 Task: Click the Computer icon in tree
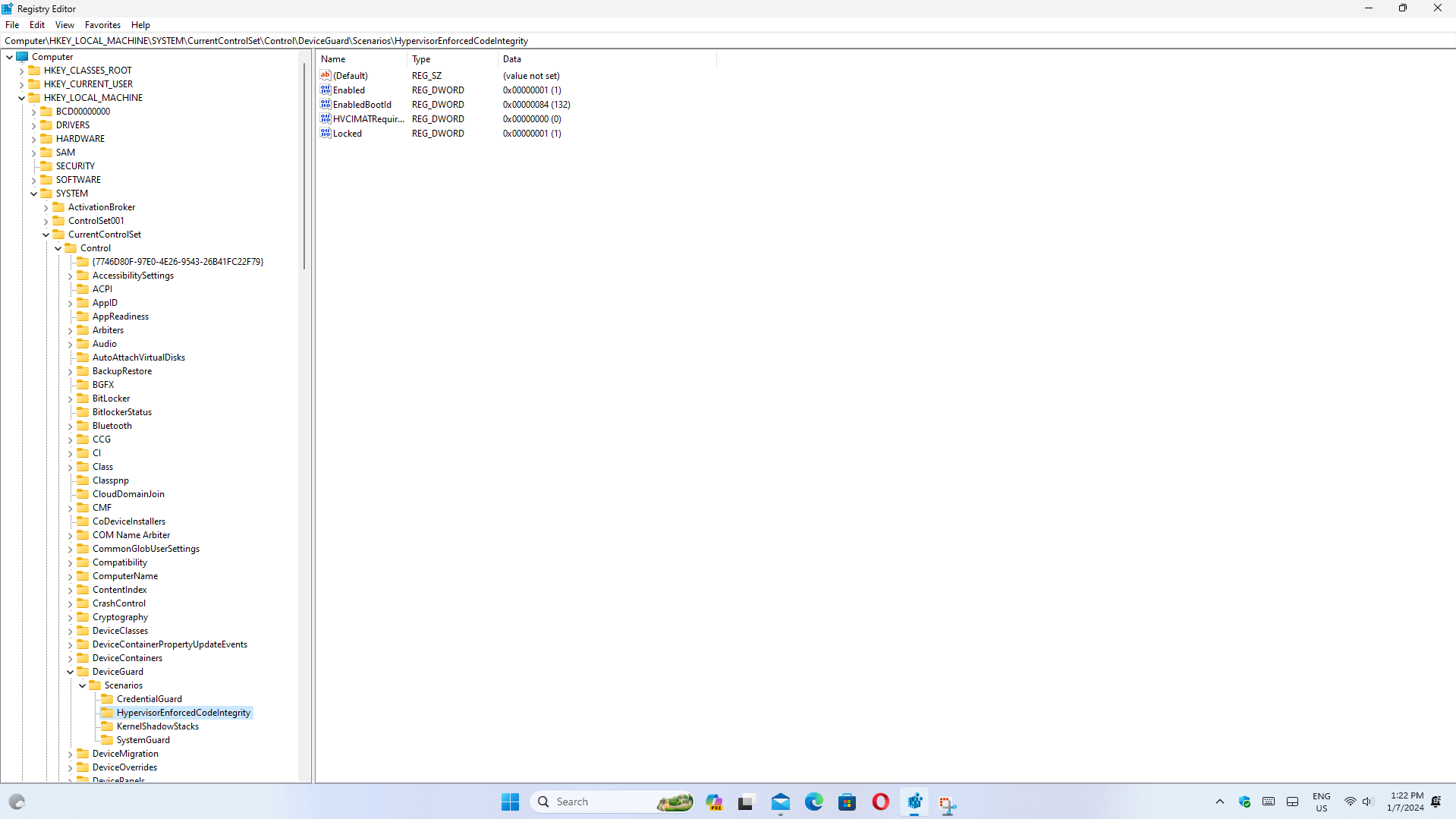pyautogui.click(x=22, y=57)
